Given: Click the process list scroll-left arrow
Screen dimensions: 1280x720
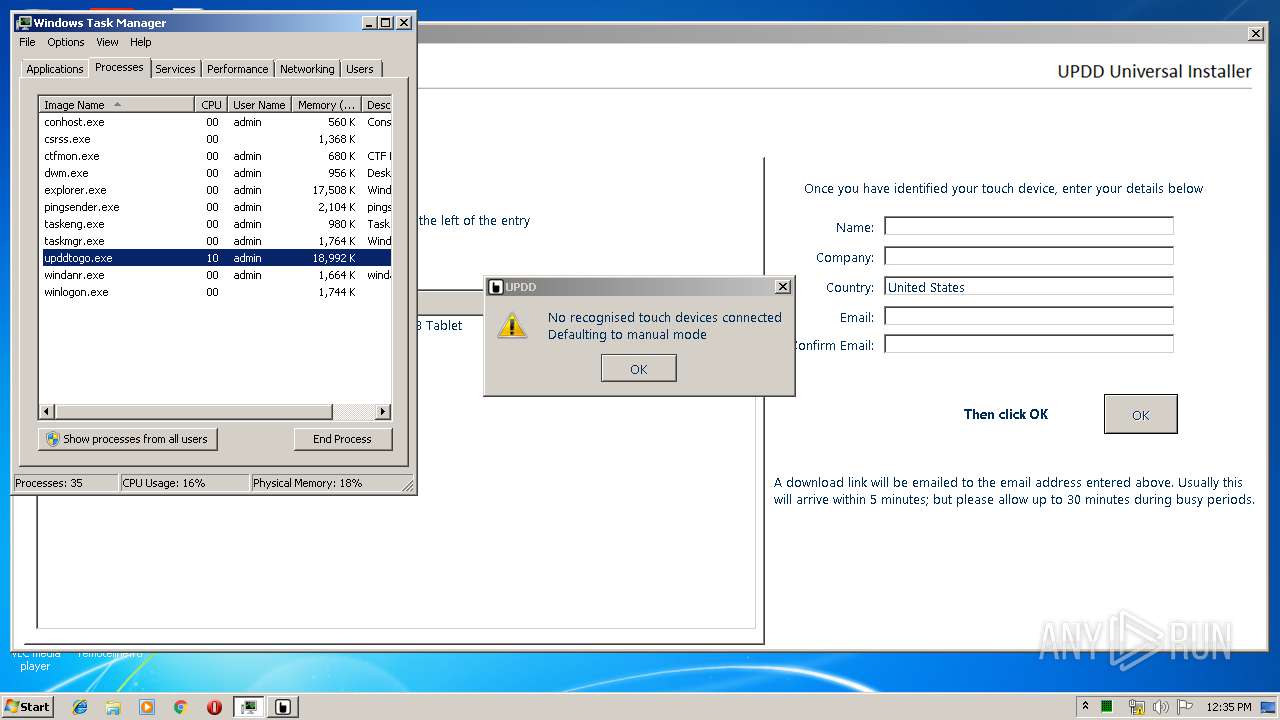Looking at the screenshot, I should pyautogui.click(x=47, y=411).
